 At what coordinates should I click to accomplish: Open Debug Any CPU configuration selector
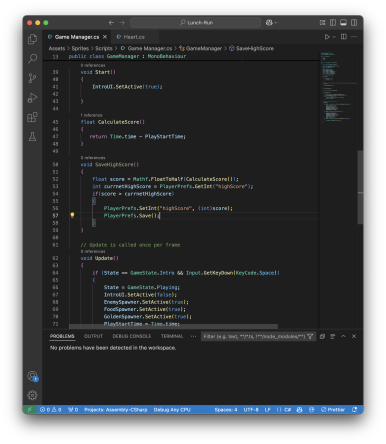pos(172,410)
